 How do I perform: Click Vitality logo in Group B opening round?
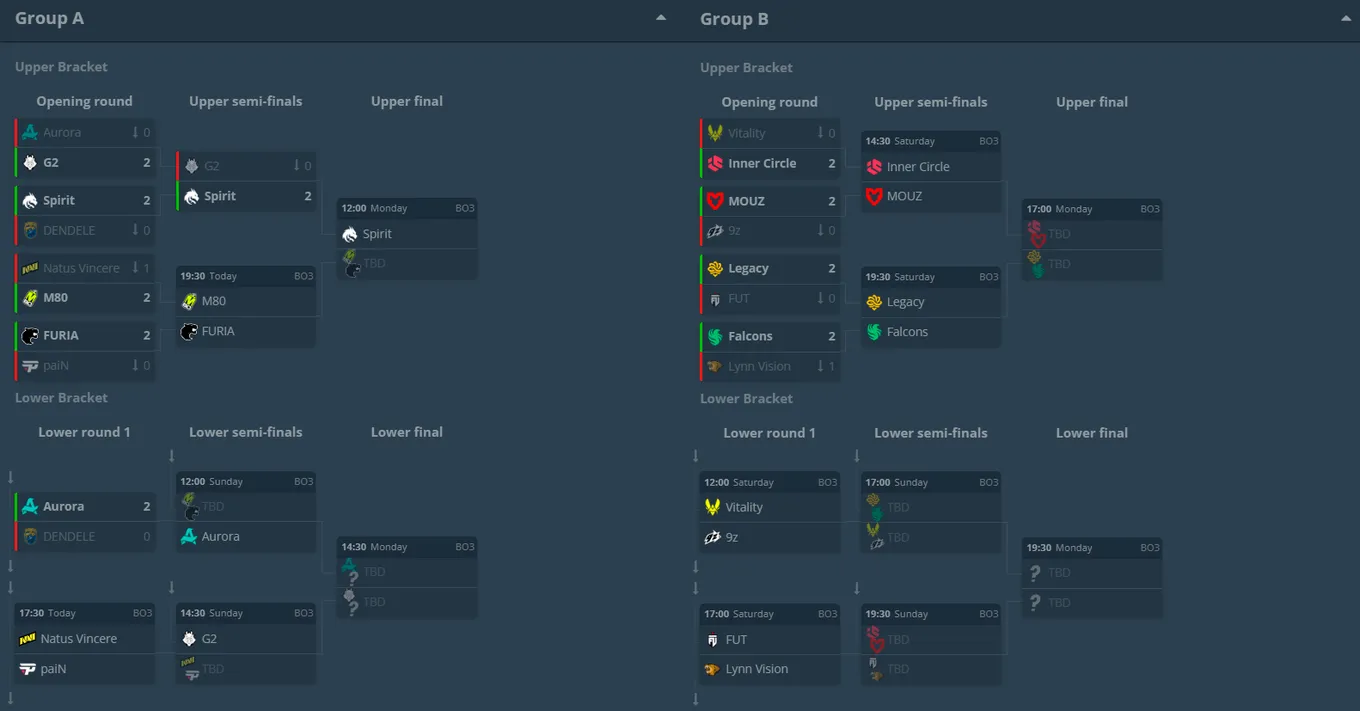(x=715, y=133)
